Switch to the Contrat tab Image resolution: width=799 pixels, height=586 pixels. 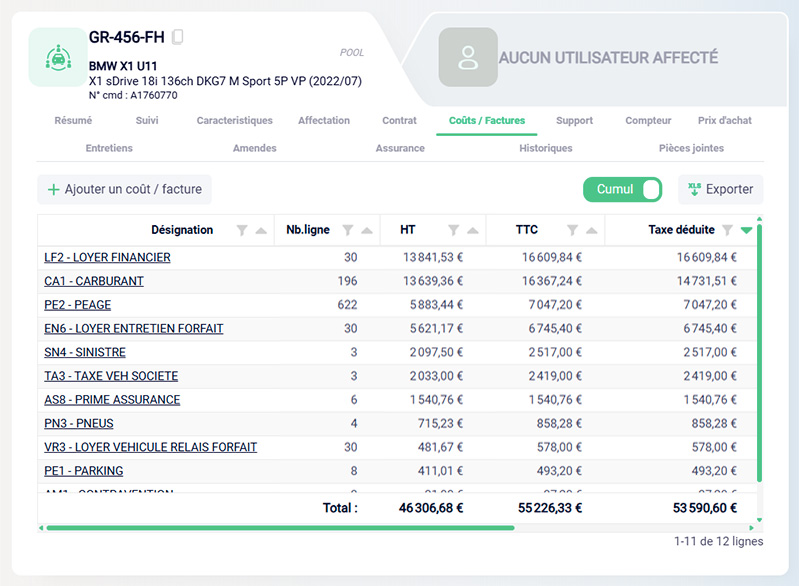pos(400,121)
